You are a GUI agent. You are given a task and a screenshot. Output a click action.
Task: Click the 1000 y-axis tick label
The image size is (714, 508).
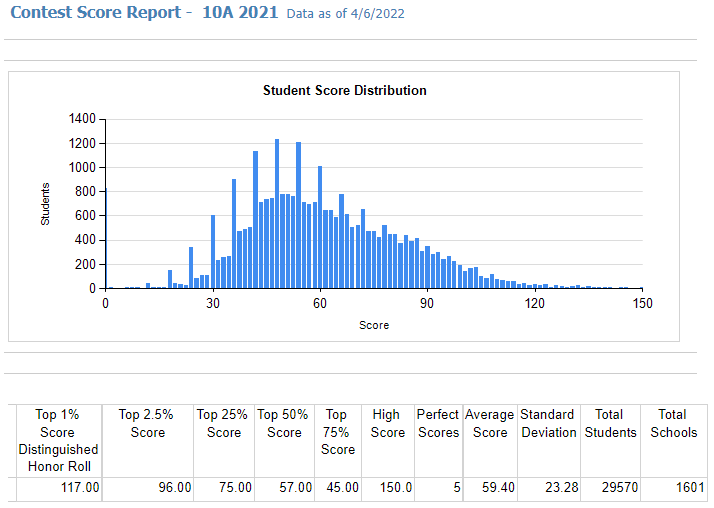[82, 168]
